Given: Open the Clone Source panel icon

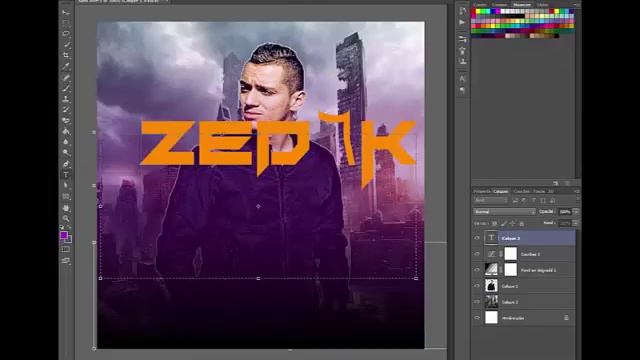Looking at the screenshot, I should [462, 61].
